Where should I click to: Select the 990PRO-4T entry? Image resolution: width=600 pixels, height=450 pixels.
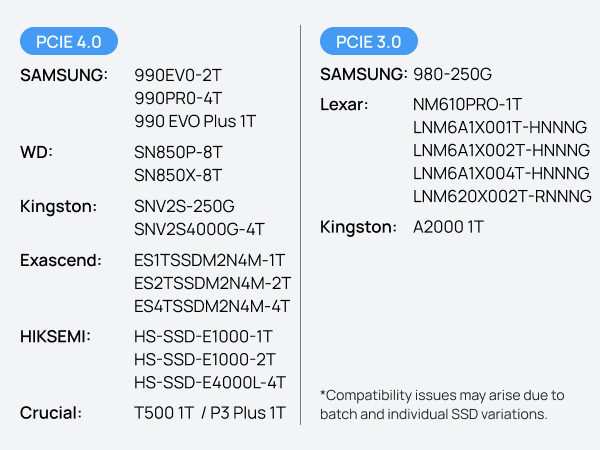pyautogui.click(x=178, y=98)
